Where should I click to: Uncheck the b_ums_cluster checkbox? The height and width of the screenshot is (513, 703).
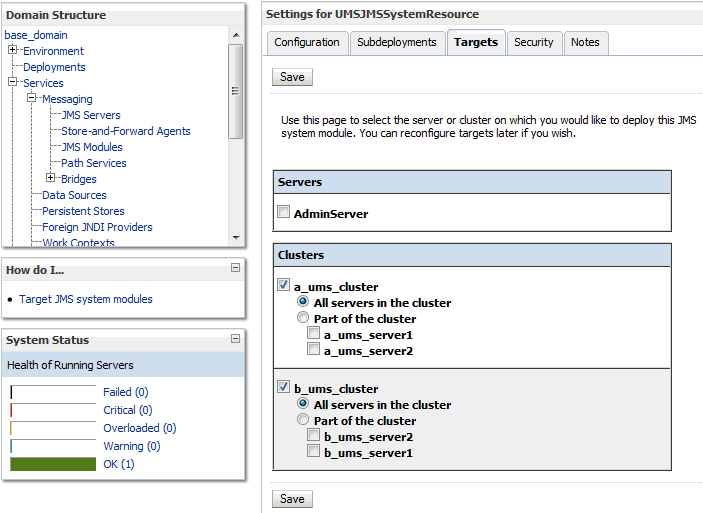tap(283, 386)
